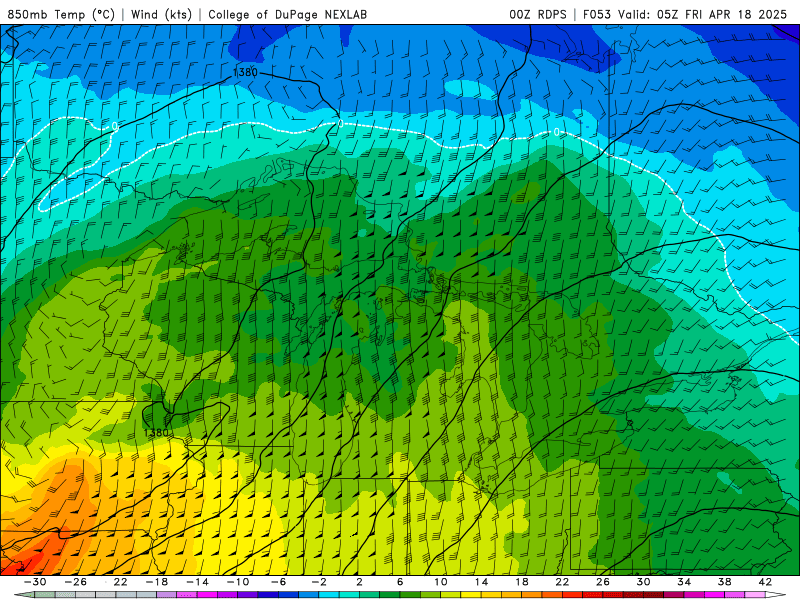
Task: Click the "-10" color scale label
Action: [x=238, y=582]
